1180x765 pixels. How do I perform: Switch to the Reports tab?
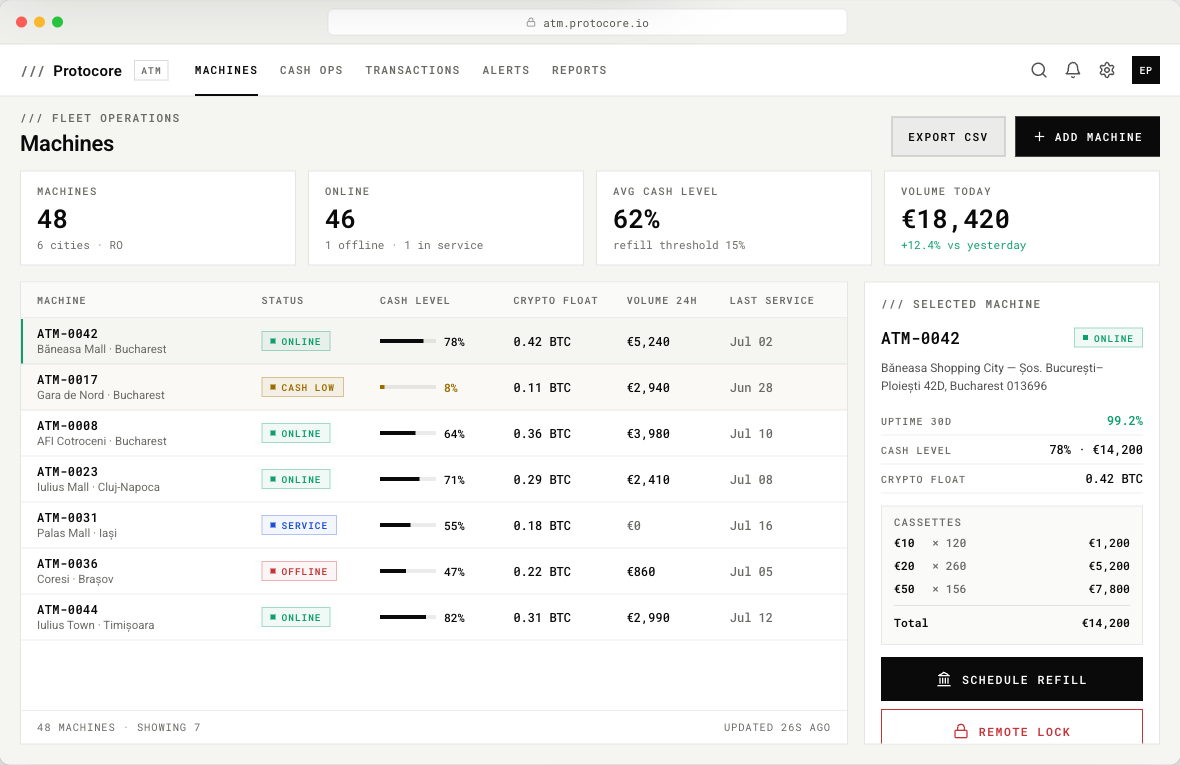click(579, 70)
